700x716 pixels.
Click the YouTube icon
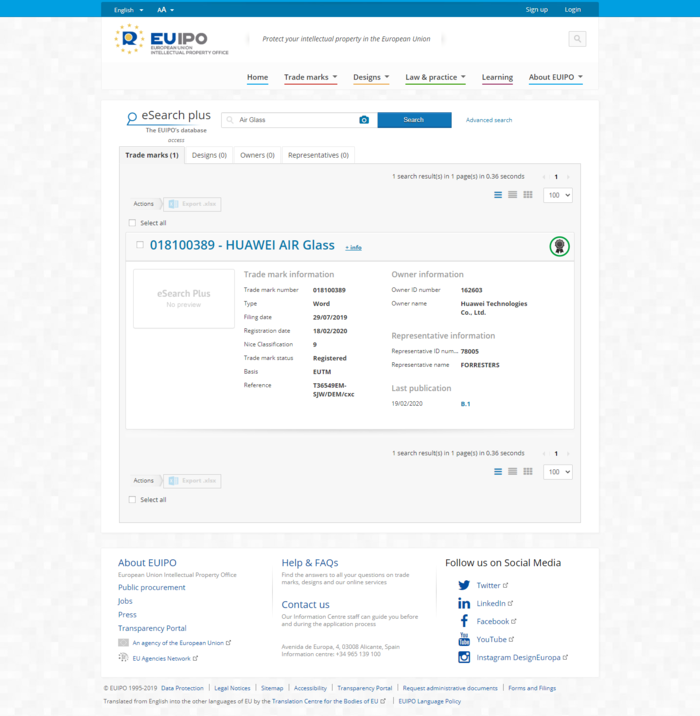[464, 639]
